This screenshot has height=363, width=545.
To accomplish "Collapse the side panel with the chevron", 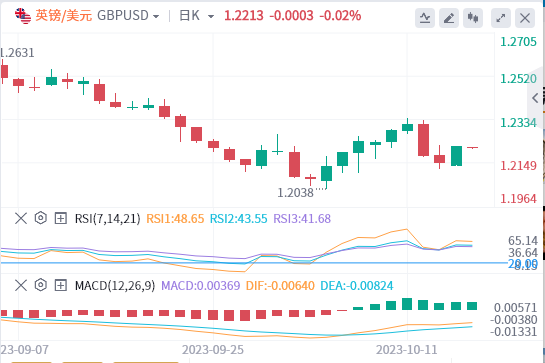I will pyautogui.click(x=536, y=98).
